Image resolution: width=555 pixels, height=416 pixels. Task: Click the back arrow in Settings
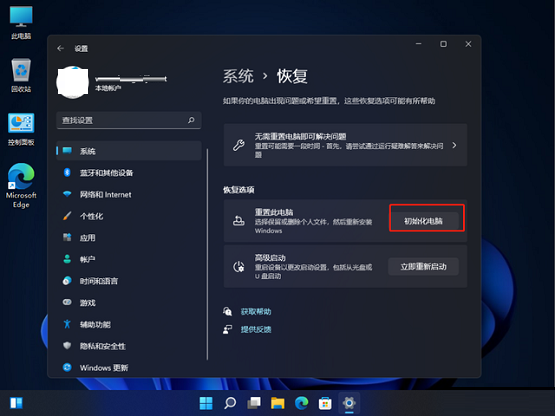61,49
